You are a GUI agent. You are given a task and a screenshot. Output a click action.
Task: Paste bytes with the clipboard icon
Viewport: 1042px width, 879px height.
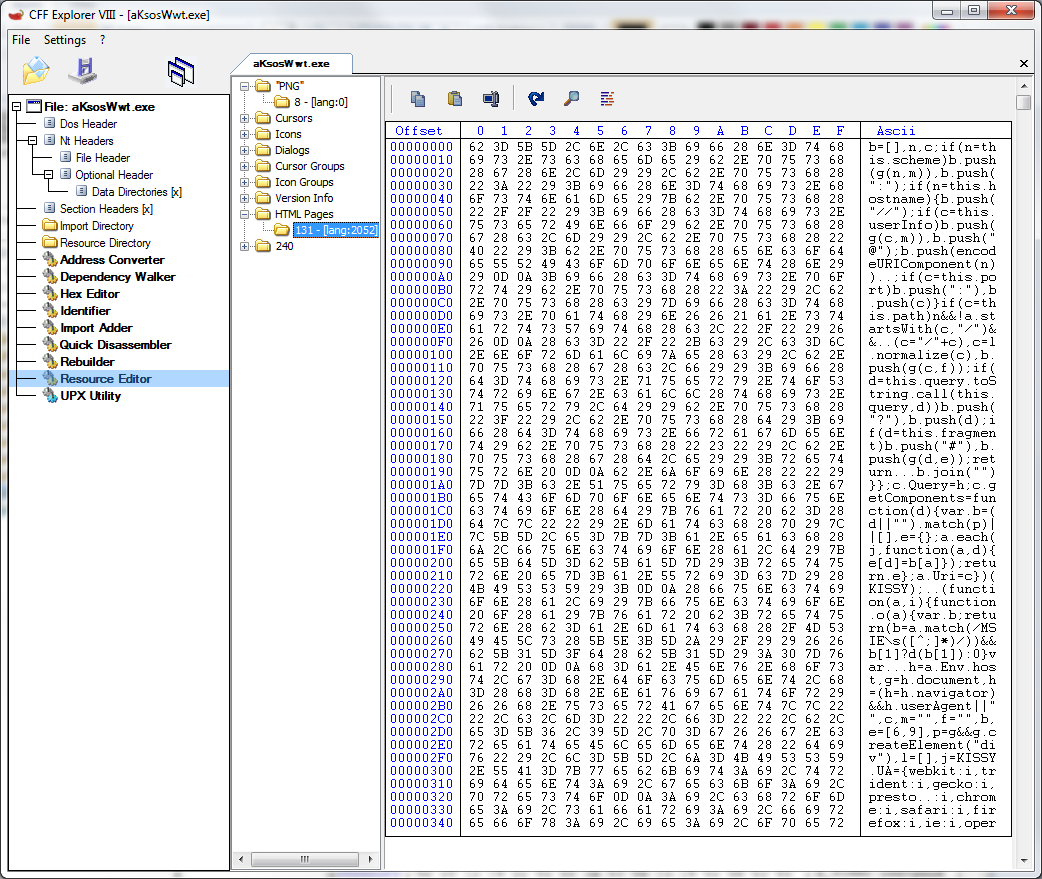coord(455,99)
